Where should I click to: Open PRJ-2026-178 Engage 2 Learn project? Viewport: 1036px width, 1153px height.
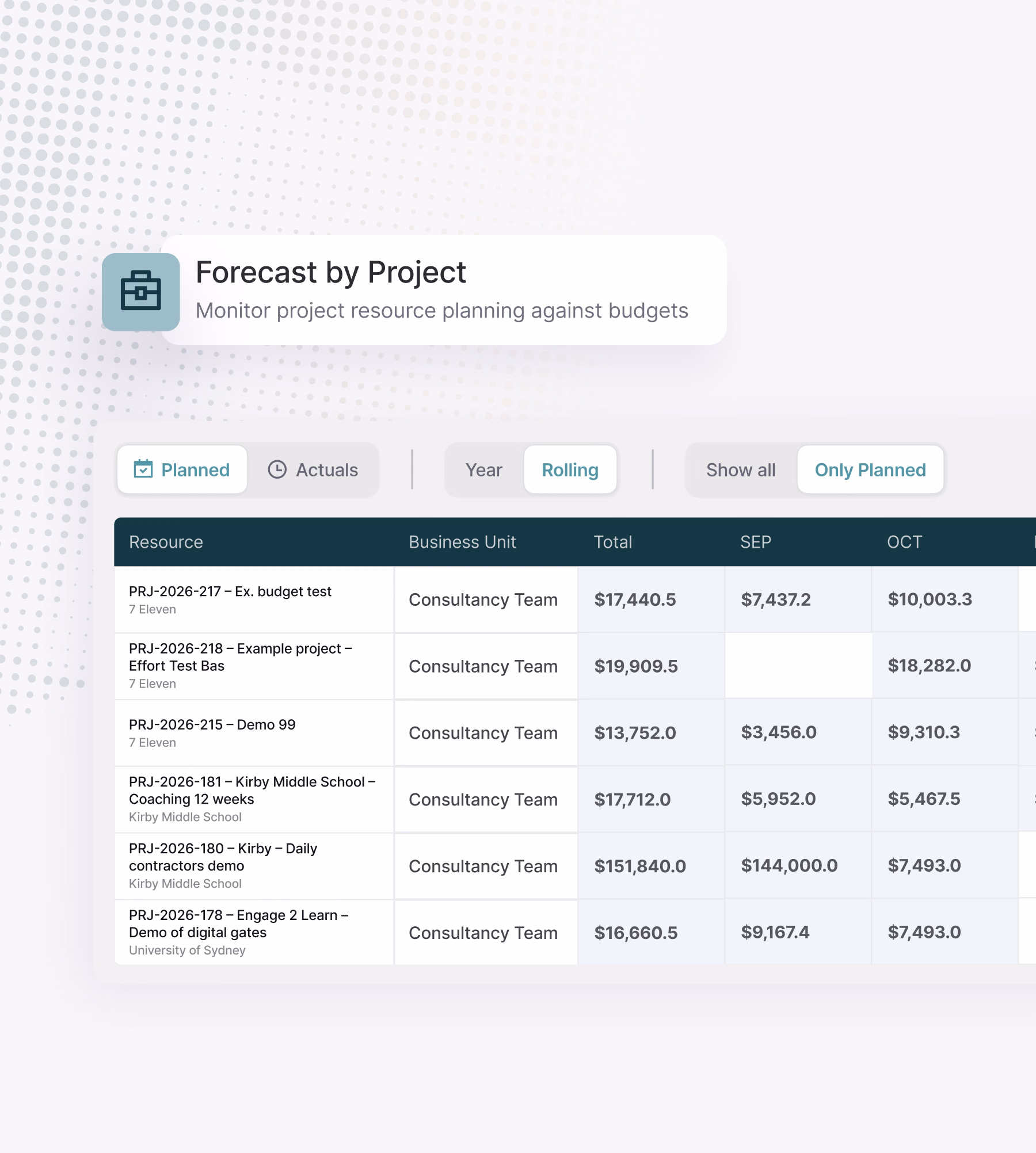[x=238, y=924]
